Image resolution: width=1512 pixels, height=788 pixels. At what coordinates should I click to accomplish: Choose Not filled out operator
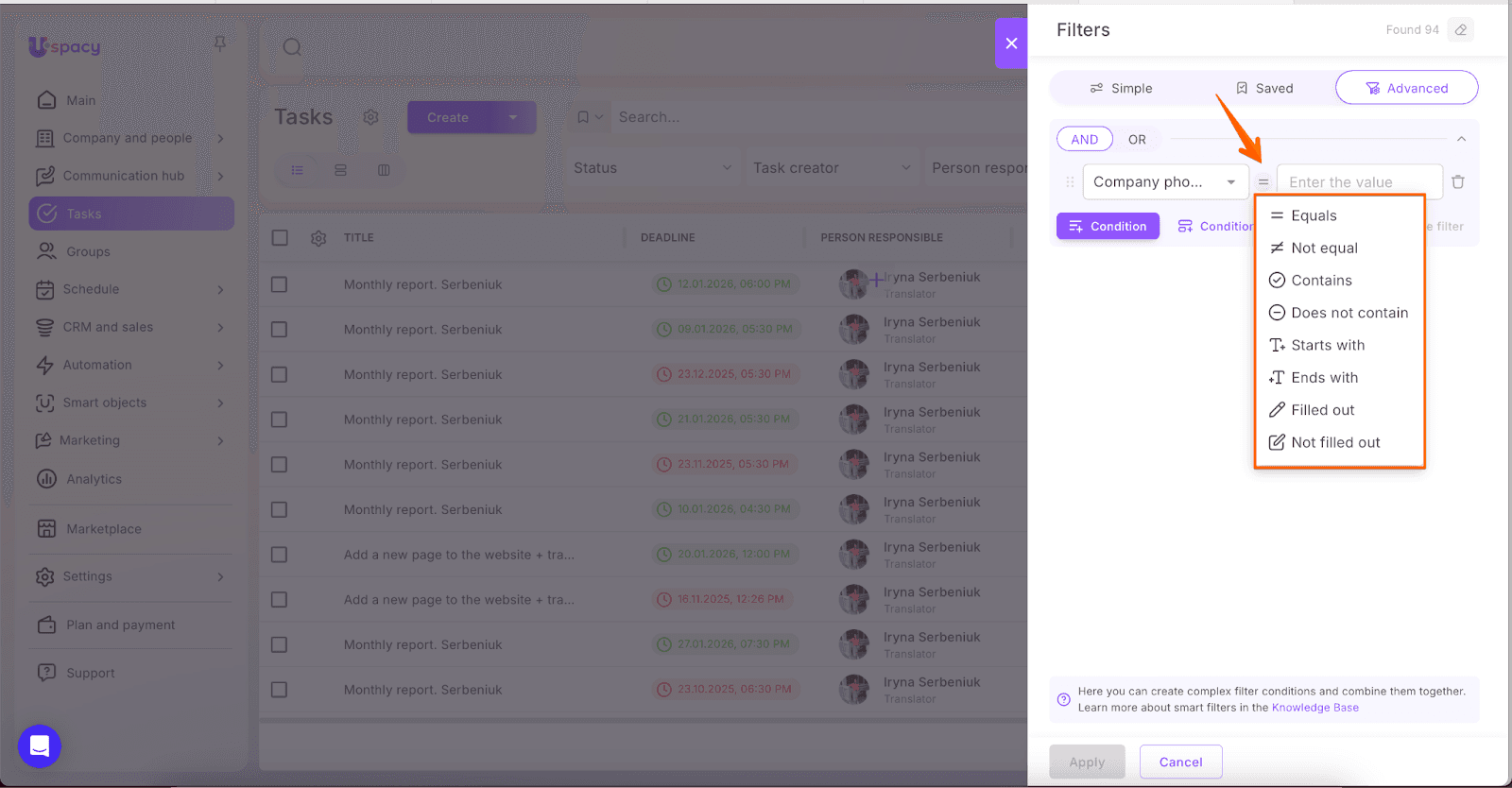tap(1335, 442)
